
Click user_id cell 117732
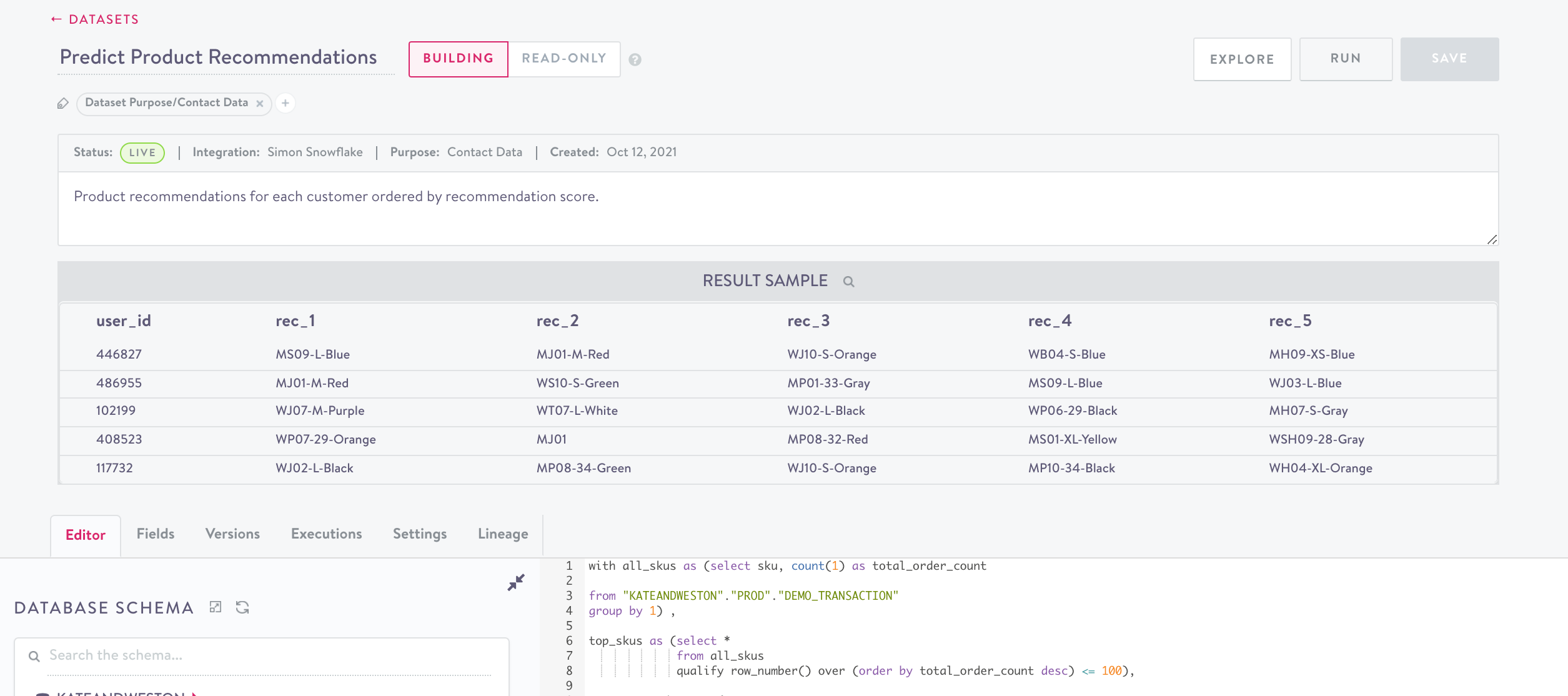pyautogui.click(x=114, y=468)
